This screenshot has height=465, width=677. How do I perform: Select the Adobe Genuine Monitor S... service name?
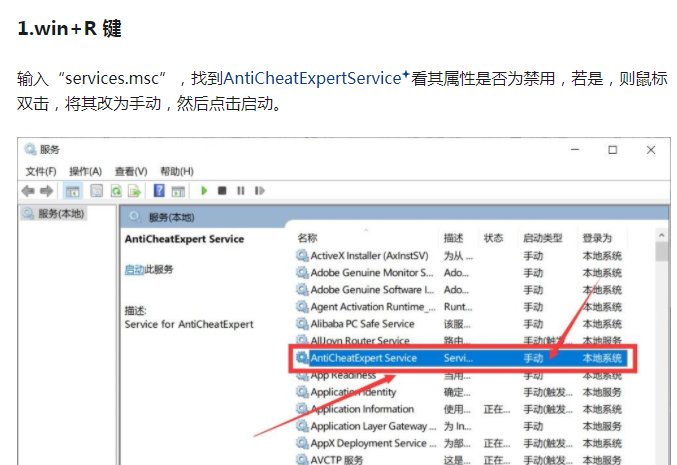(372, 272)
